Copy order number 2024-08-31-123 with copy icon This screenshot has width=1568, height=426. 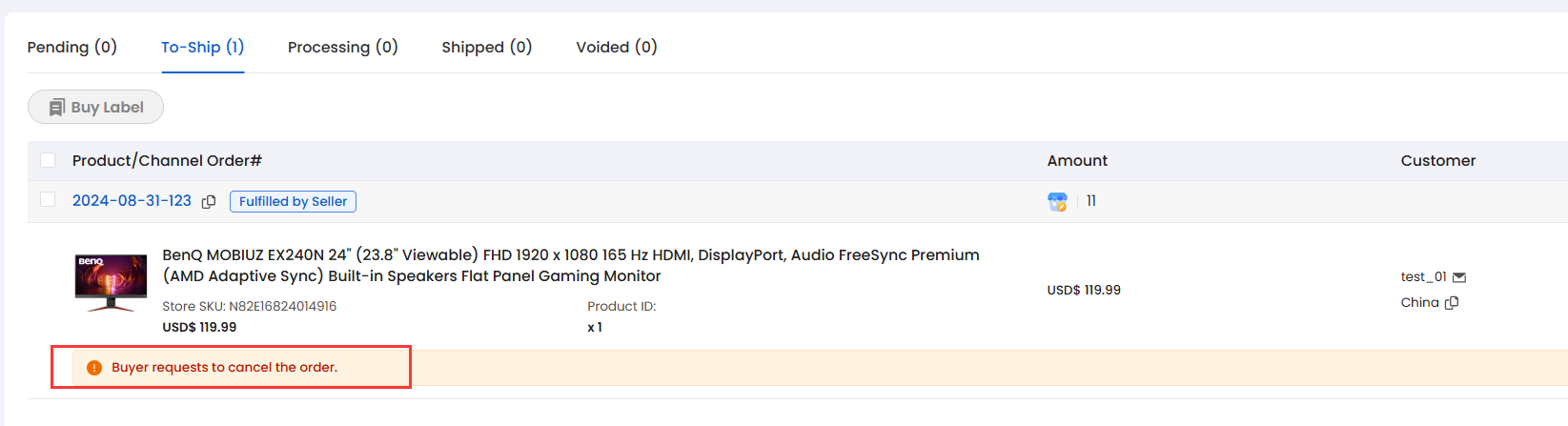[x=209, y=202]
